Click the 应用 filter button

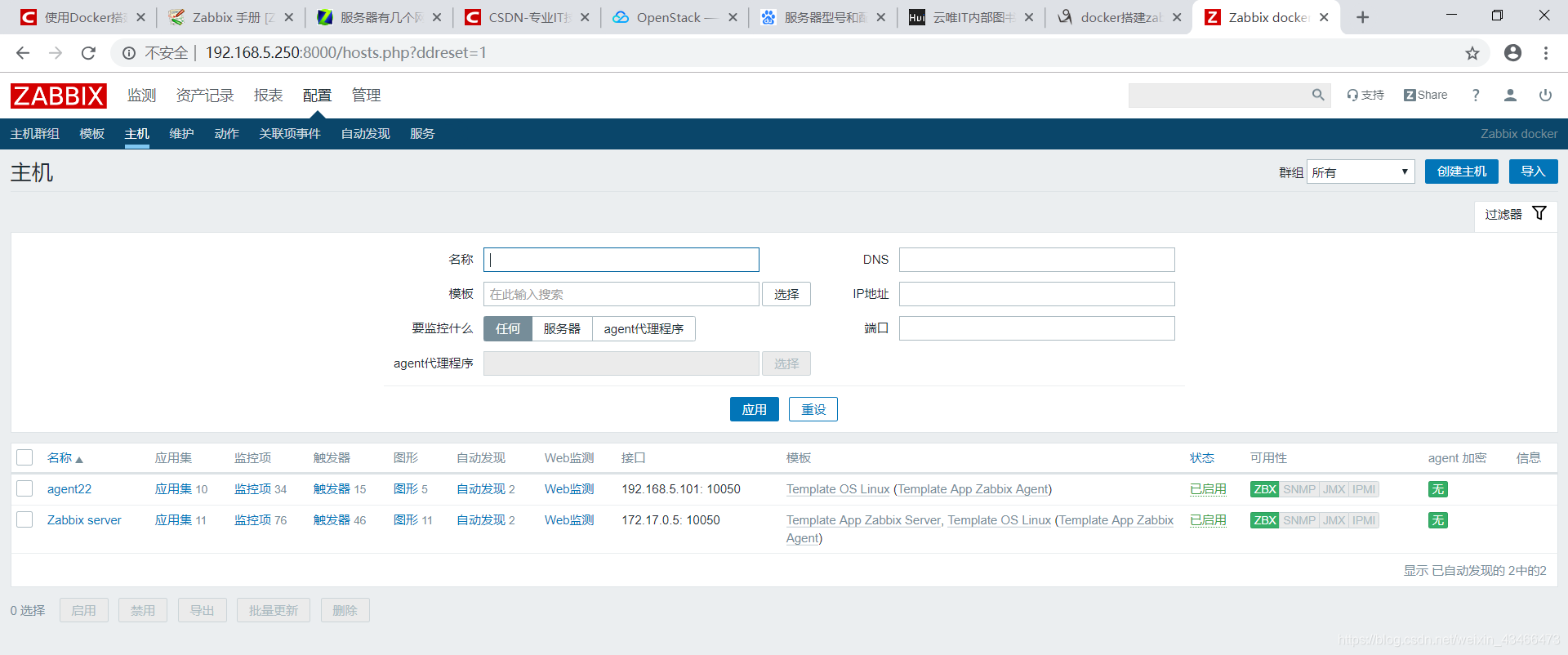click(x=754, y=409)
